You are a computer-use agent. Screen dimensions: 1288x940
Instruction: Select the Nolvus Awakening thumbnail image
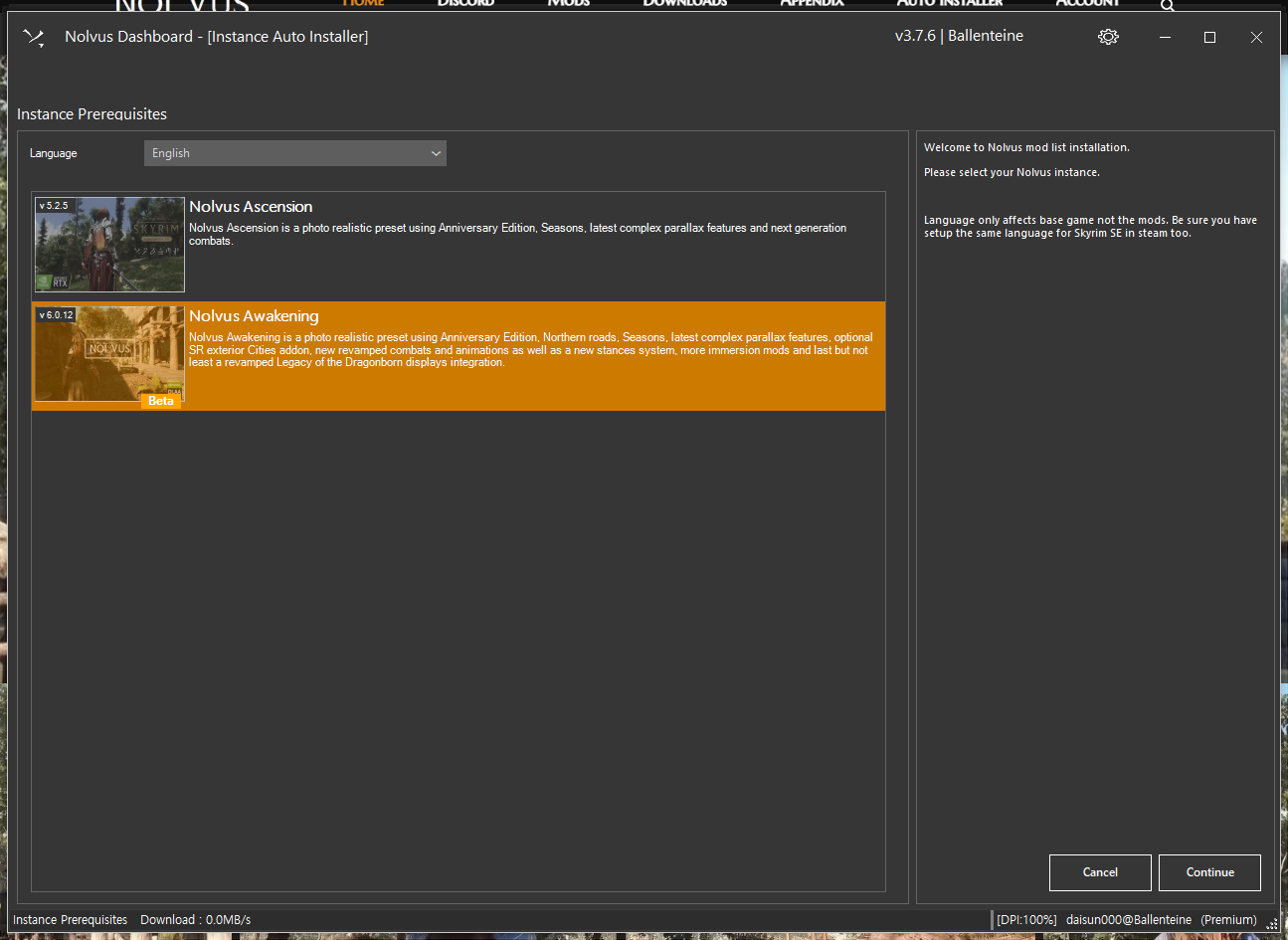point(109,354)
